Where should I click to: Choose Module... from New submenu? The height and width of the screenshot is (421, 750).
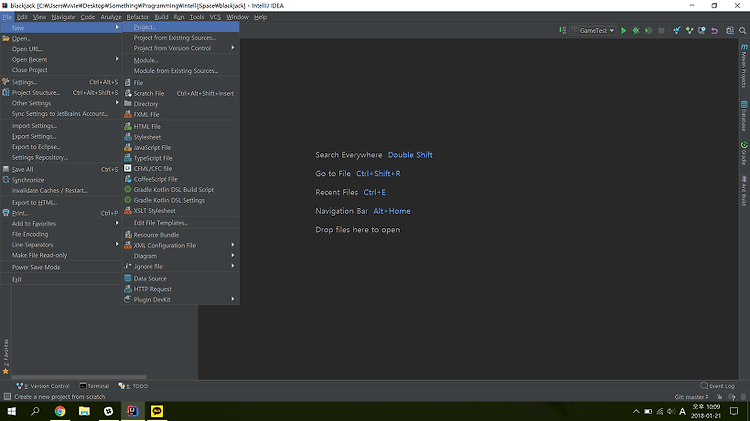pyautogui.click(x=181, y=60)
